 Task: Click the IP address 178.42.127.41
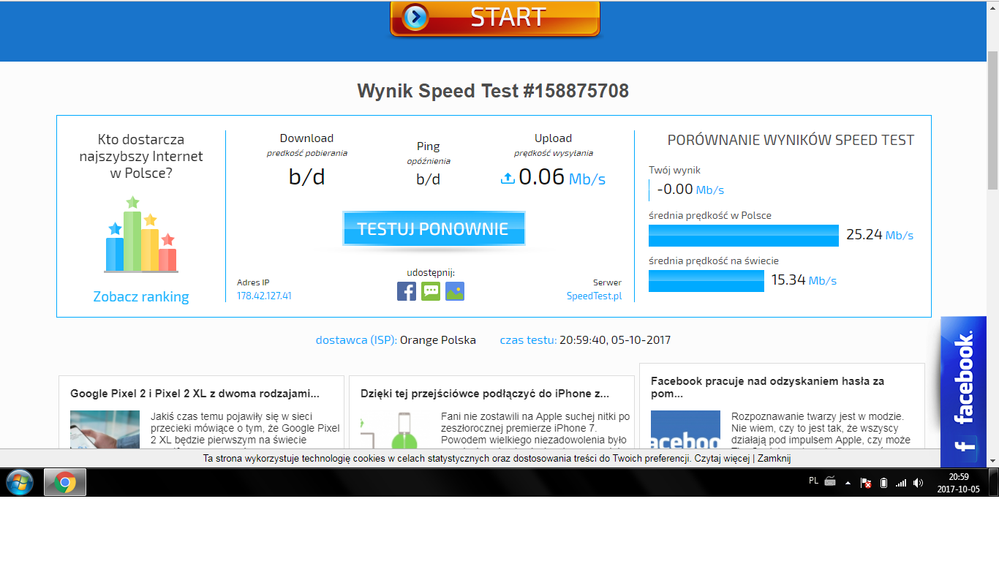264,296
